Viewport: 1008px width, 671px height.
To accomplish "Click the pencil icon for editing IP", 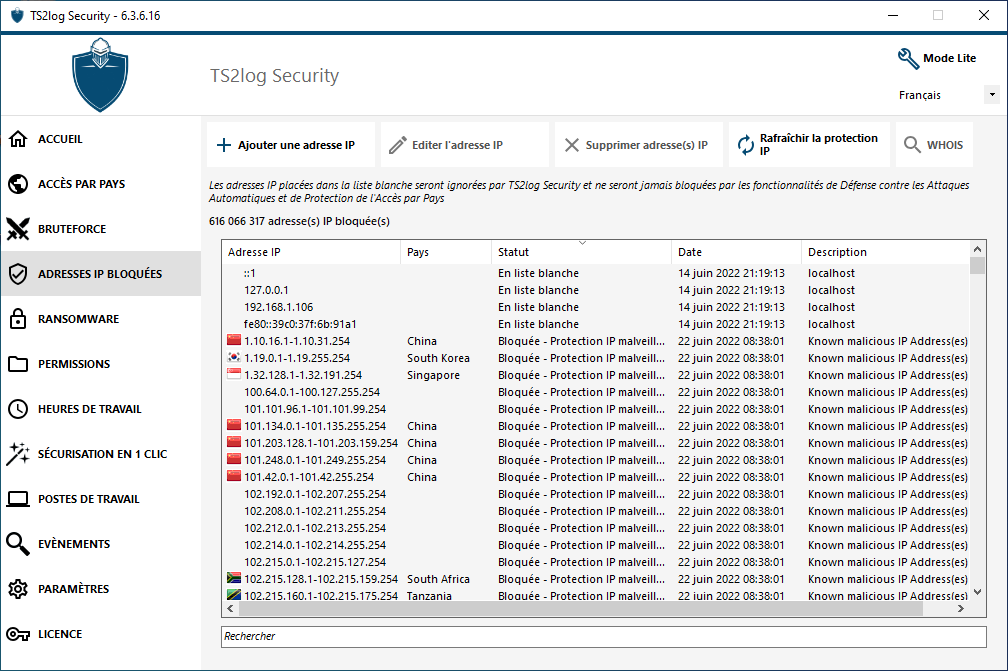I will pyautogui.click(x=398, y=145).
